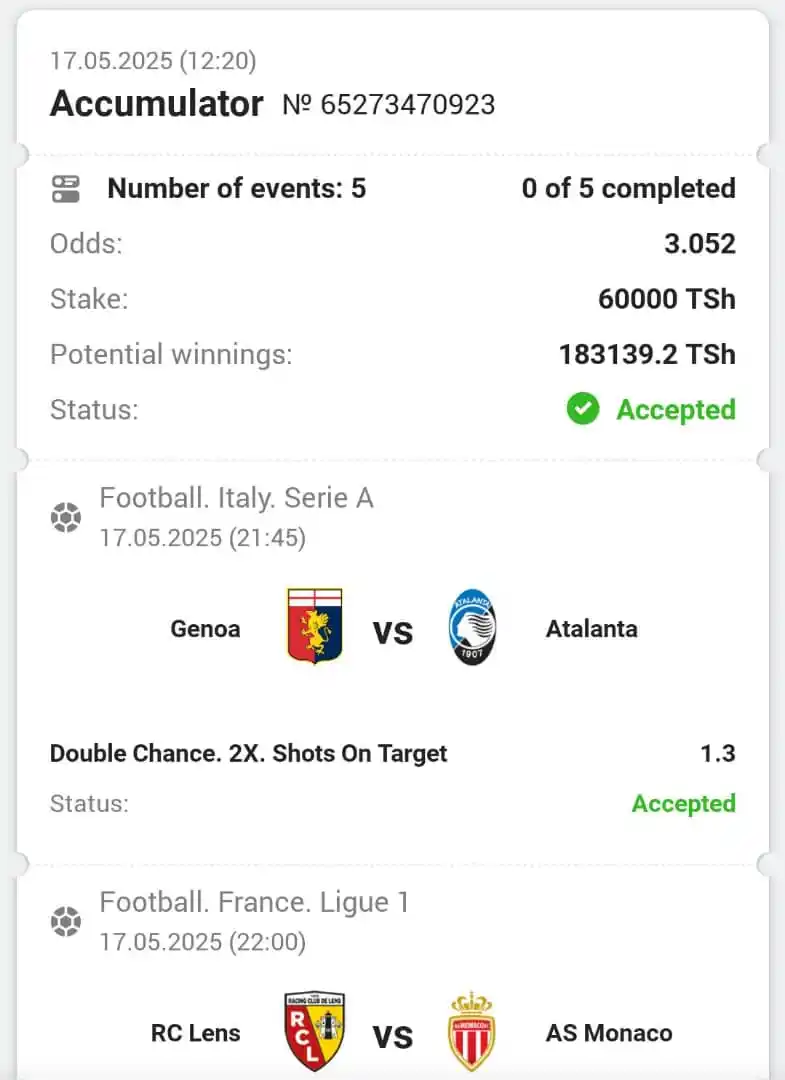Click the AS Monaco club crest
Image resolution: width=785 pixels, height=1080 pixels.
[x=472, y=1031]
